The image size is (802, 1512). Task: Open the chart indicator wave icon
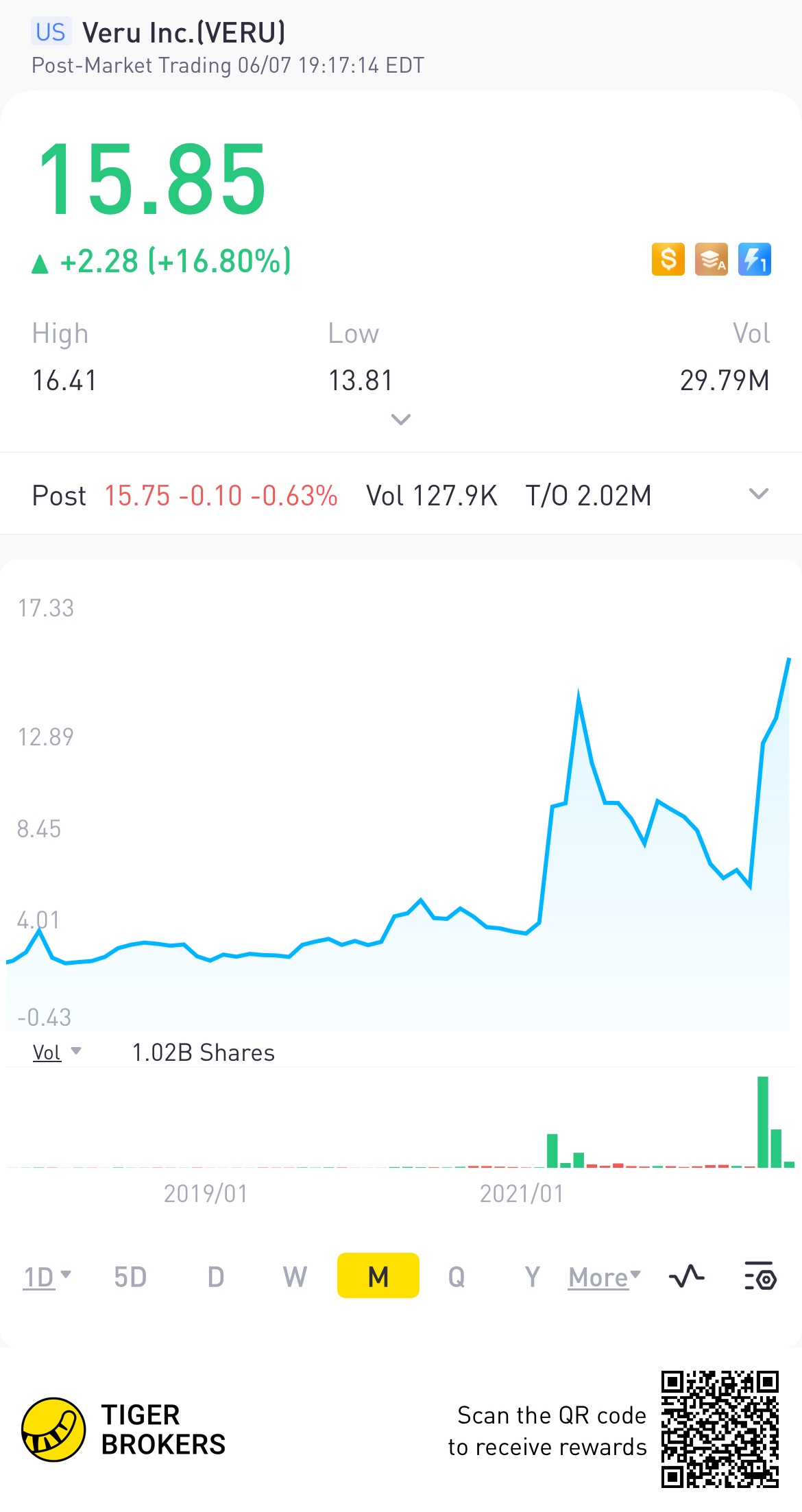click(686, 1277)
